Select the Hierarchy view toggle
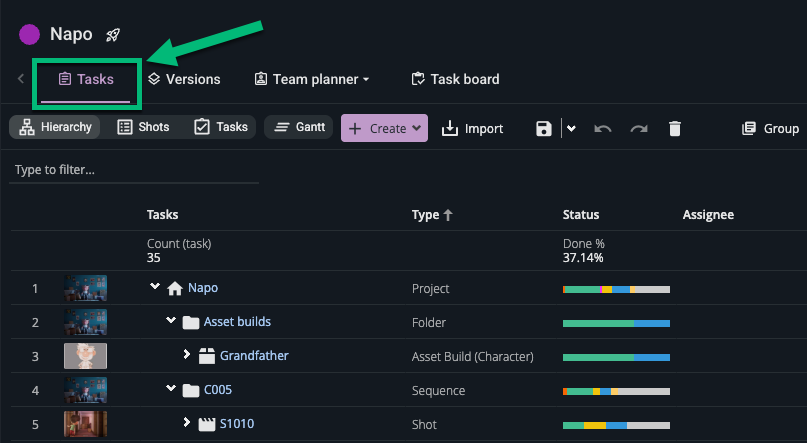Image resolution: width=807 pixels, height=443 pixels. (x=55, y=127)
